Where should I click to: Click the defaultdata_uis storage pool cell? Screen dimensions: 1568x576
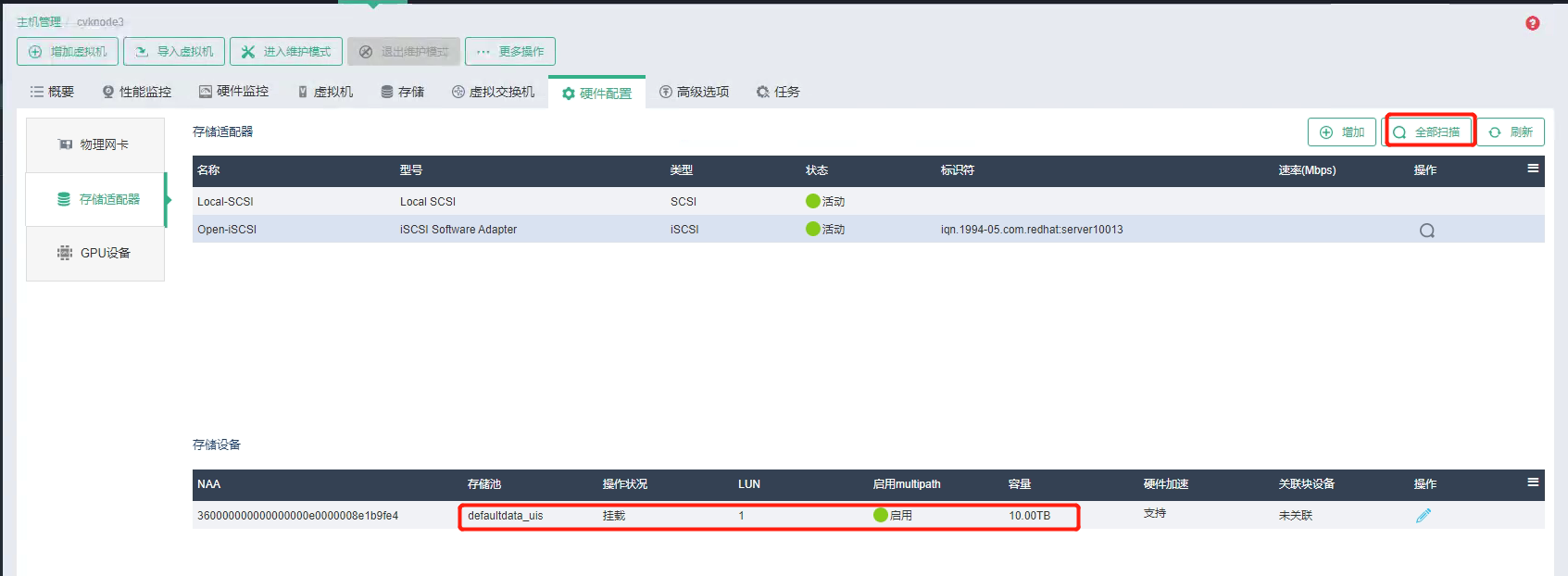(506, 516)
